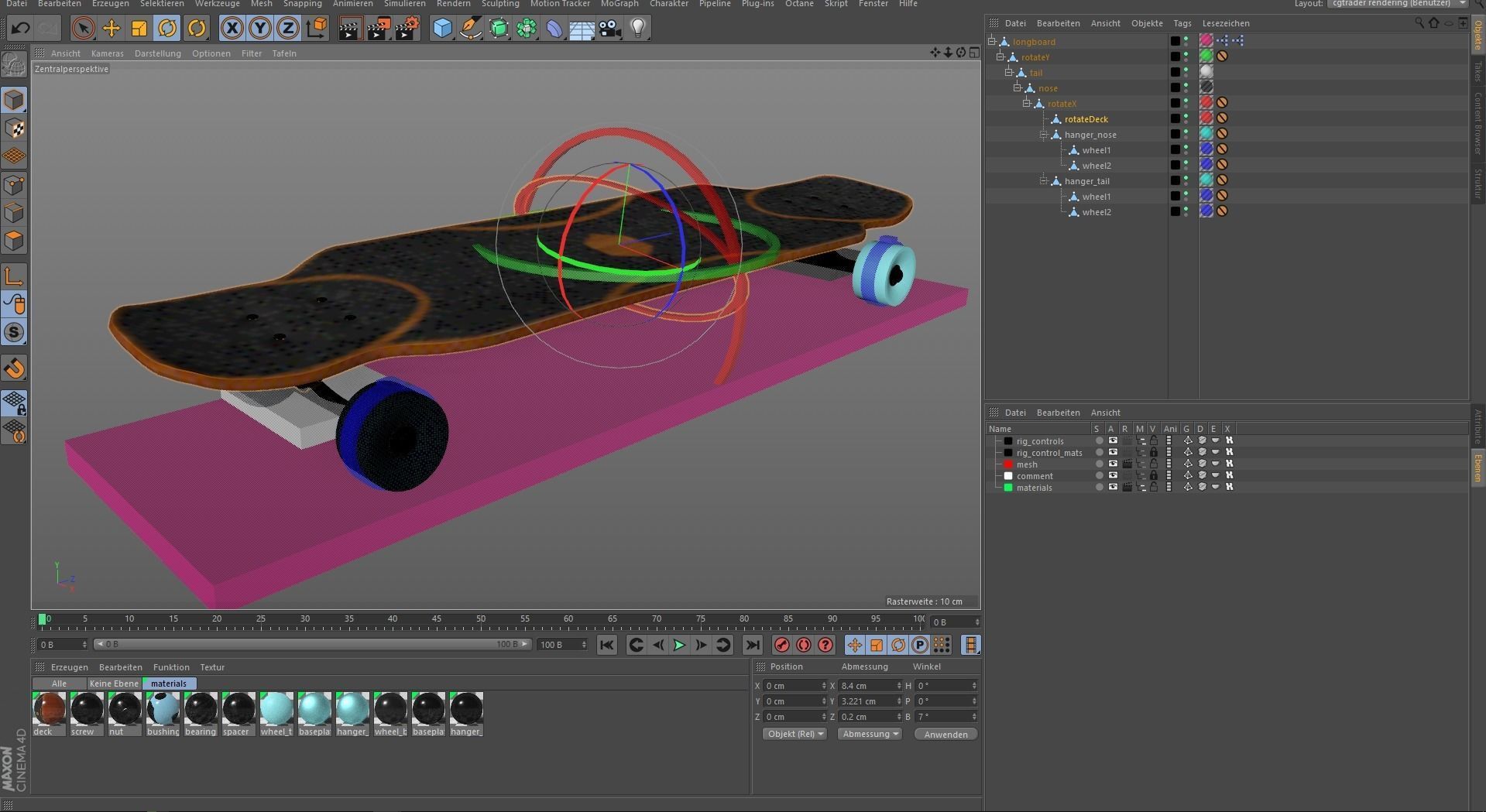Click the Anwenden button
1486x812 pixels.
pyautogui.click(x=945, y=734)
